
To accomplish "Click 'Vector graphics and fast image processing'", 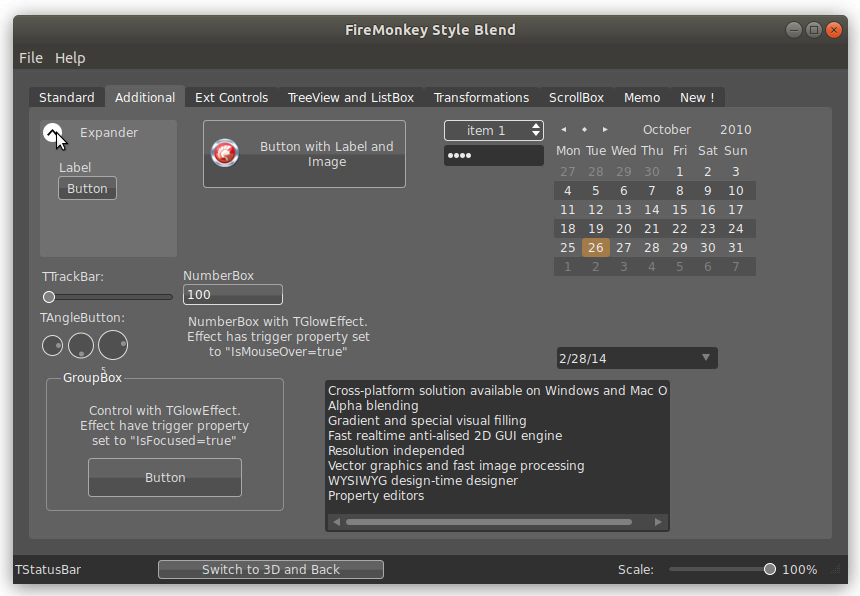I will coord(456,466).
